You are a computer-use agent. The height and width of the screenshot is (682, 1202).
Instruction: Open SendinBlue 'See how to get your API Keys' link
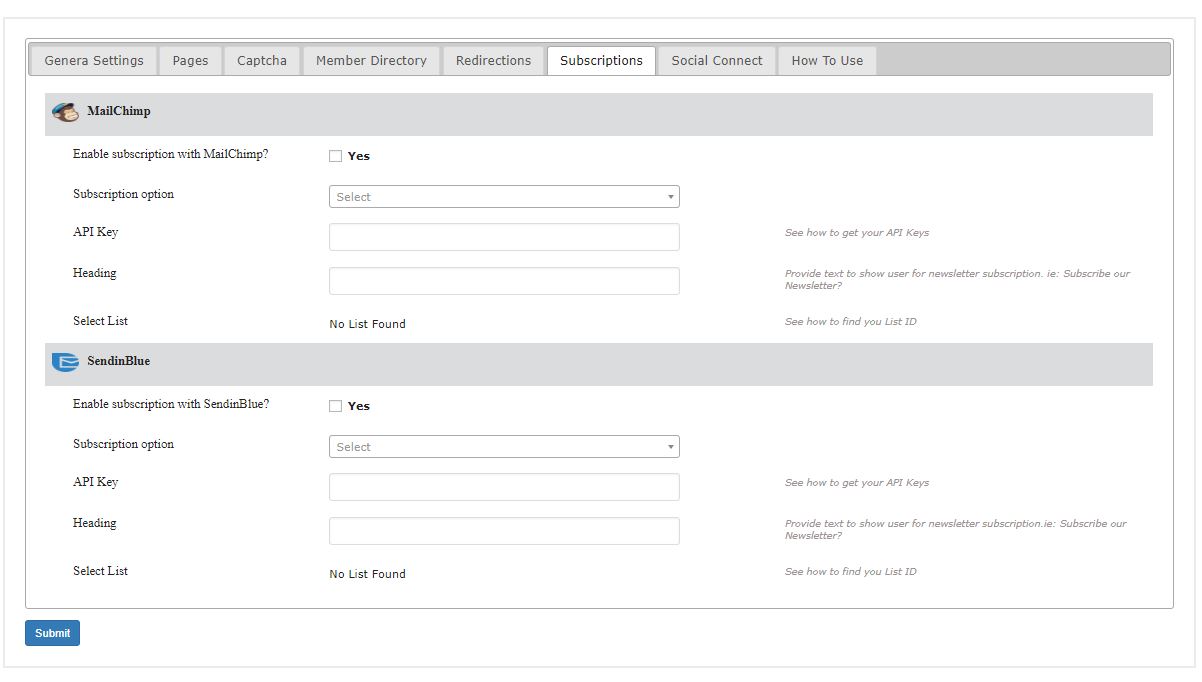click(857, 483)
